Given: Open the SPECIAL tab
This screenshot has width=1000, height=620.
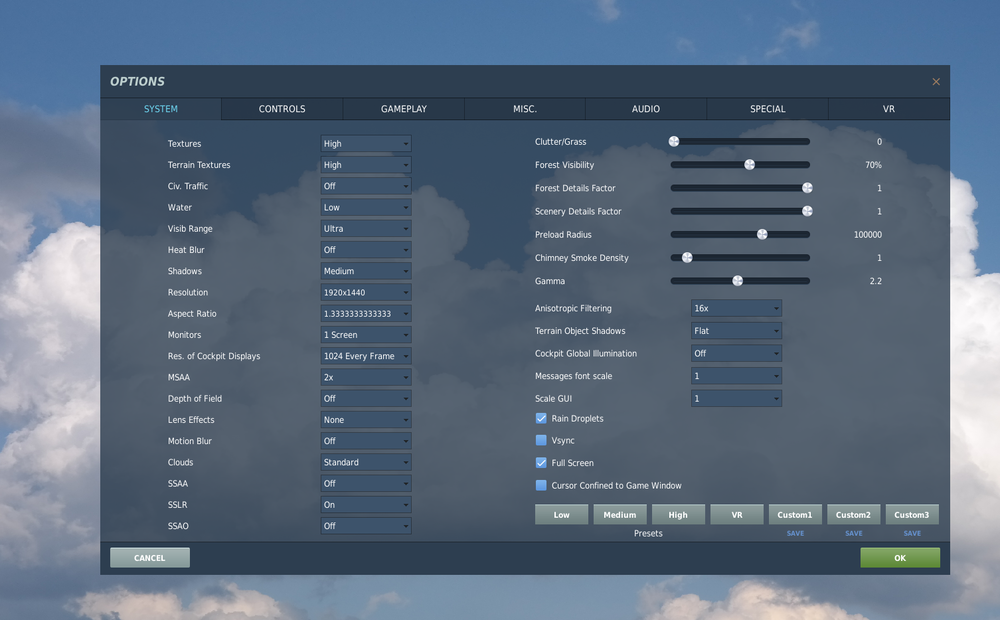Looking at the screenshot, I should point(767,109).
